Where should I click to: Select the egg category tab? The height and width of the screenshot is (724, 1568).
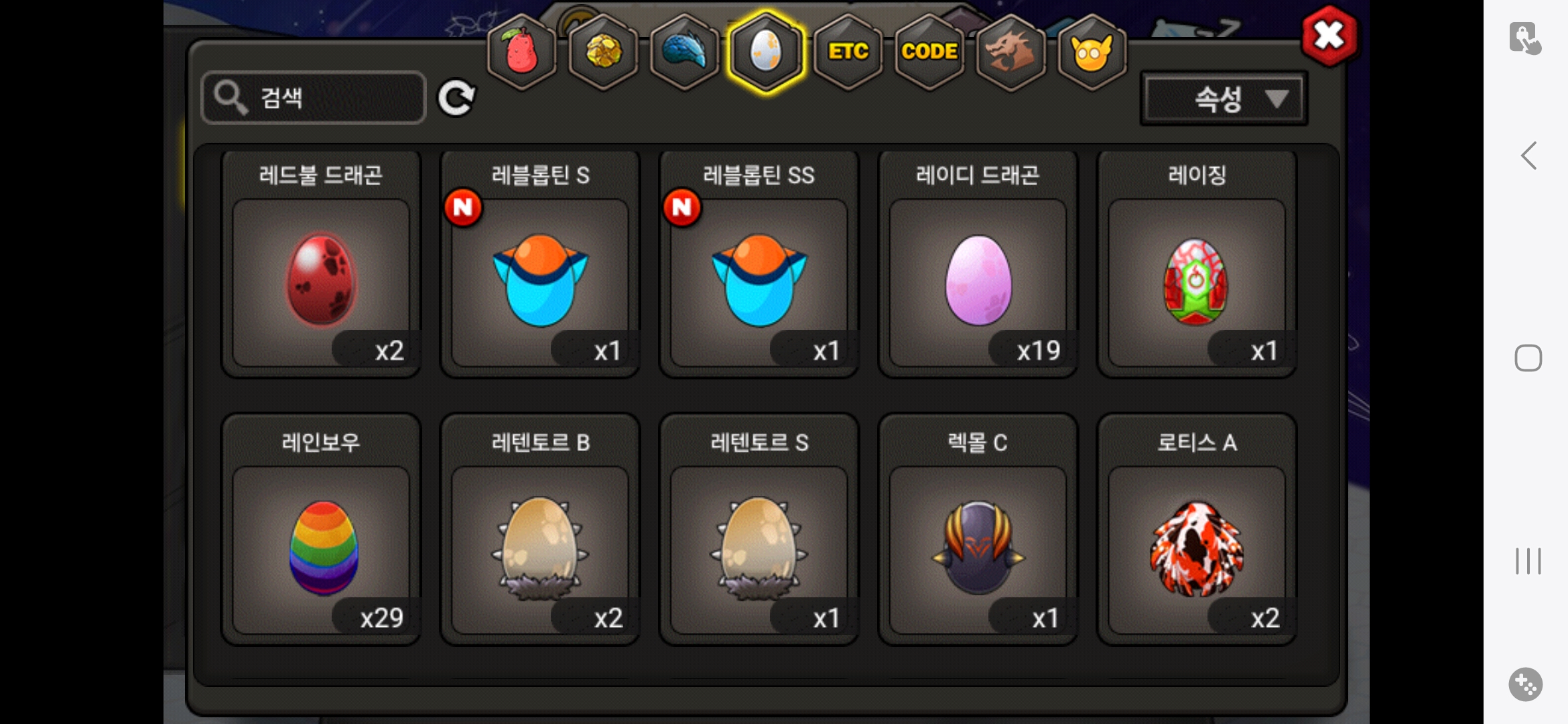[766, 52]
